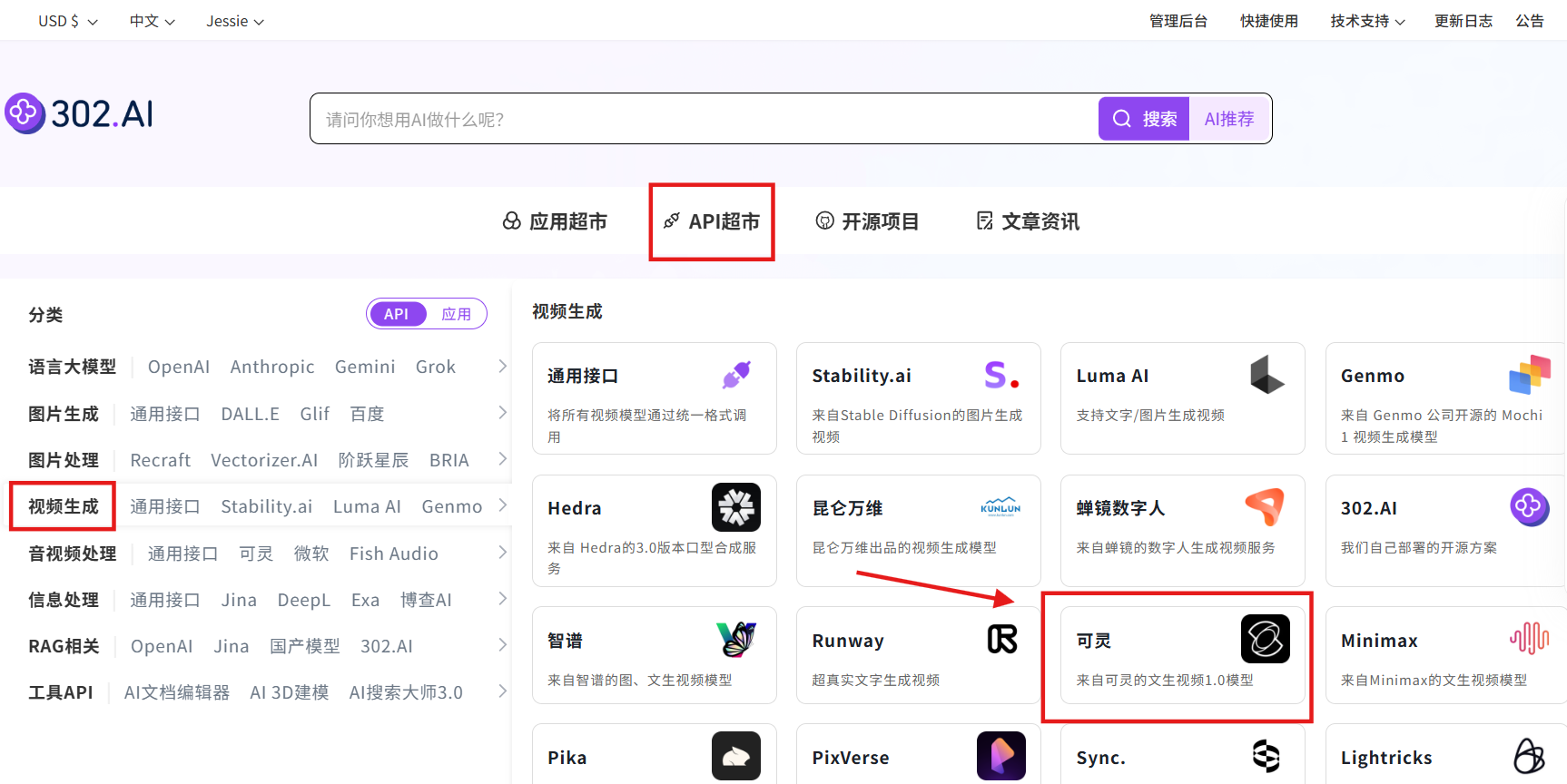Viewport: 1567px width, 784px height.
Task: Click the Stability.ai logo icon
Action: (x=1001, y=374)
